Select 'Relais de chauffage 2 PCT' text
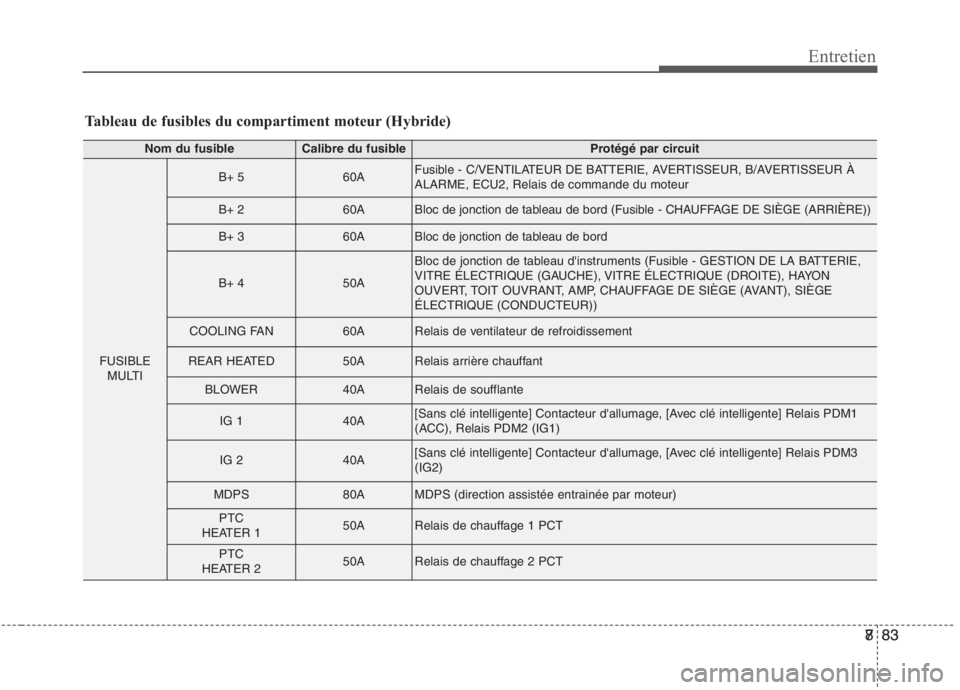This screenshot has height=690, width=960. coord(489,561)
